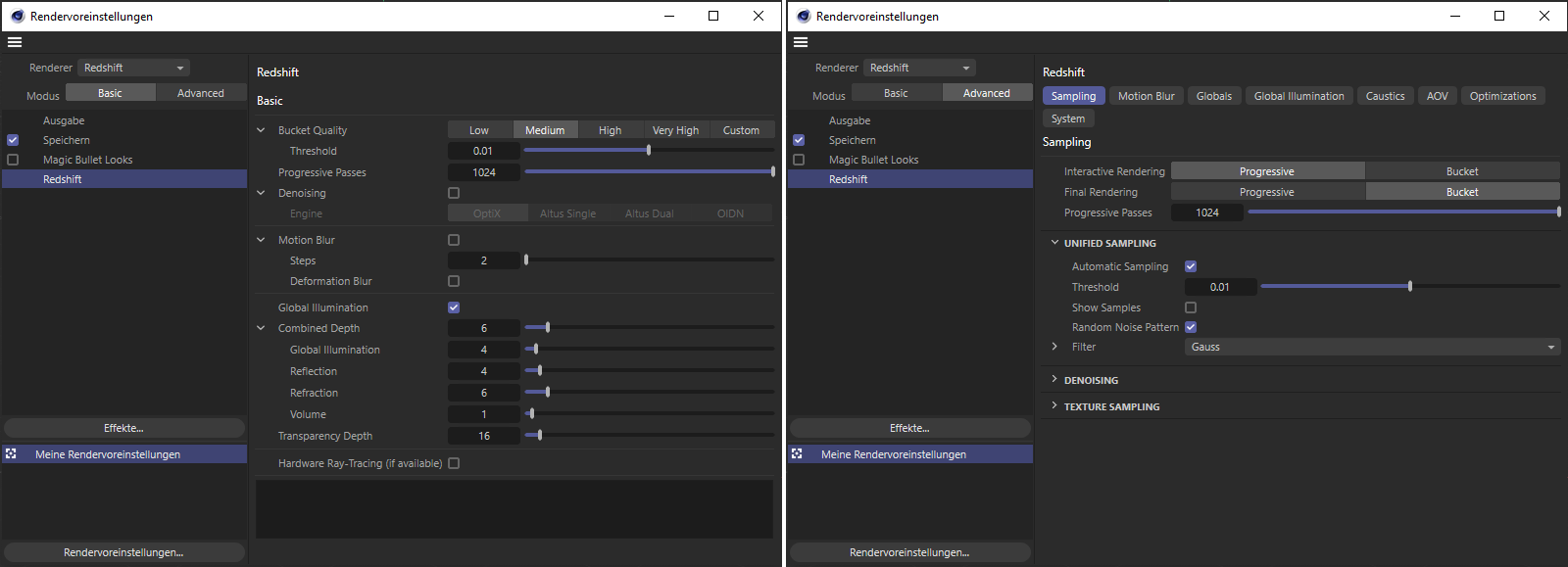Open hamburger menu in Basic-mode render settings window
Image resolution: width=1568 pixels, height=567 pixels.
15,42
